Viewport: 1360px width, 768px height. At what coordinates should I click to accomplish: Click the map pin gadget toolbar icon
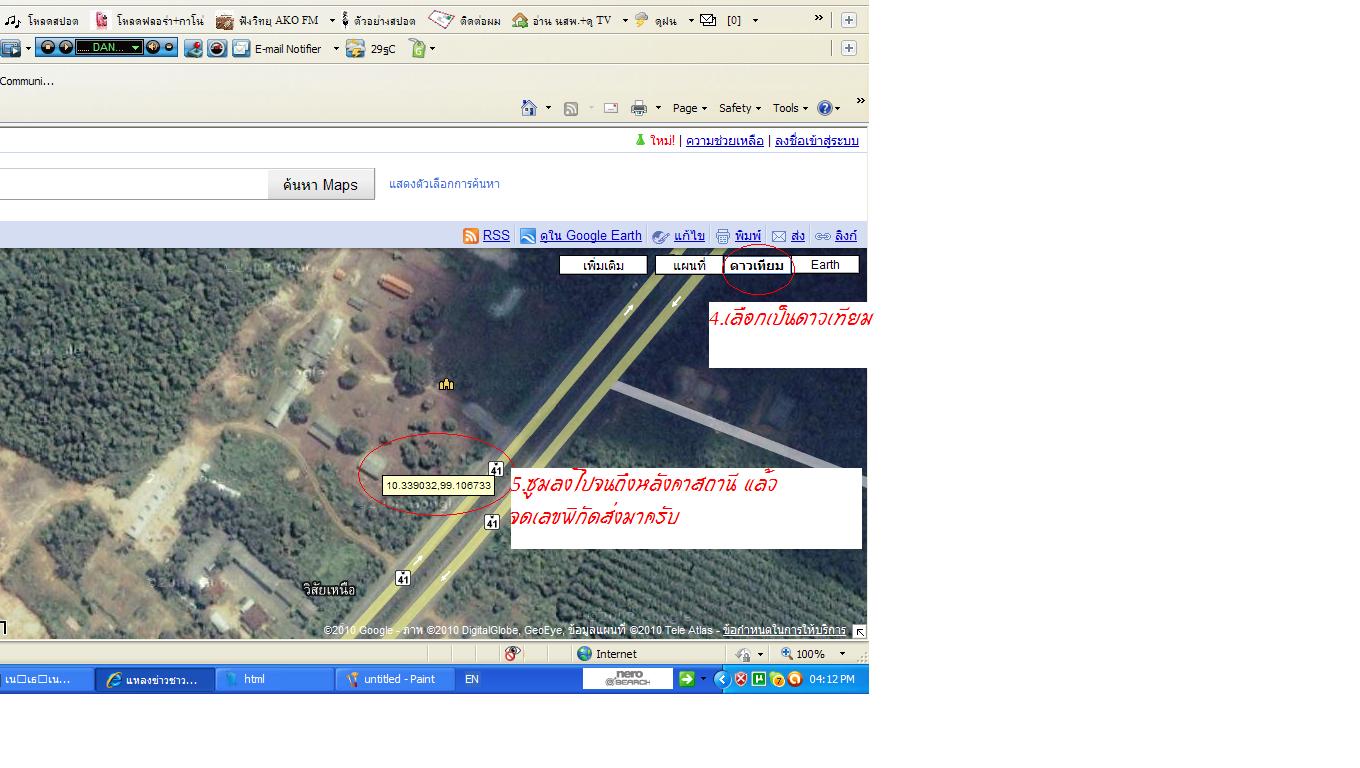[193, 48]
